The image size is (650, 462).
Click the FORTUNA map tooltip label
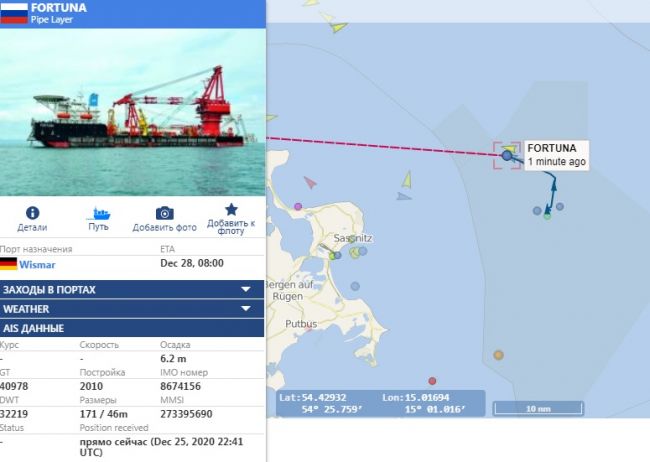coord(556,155)
